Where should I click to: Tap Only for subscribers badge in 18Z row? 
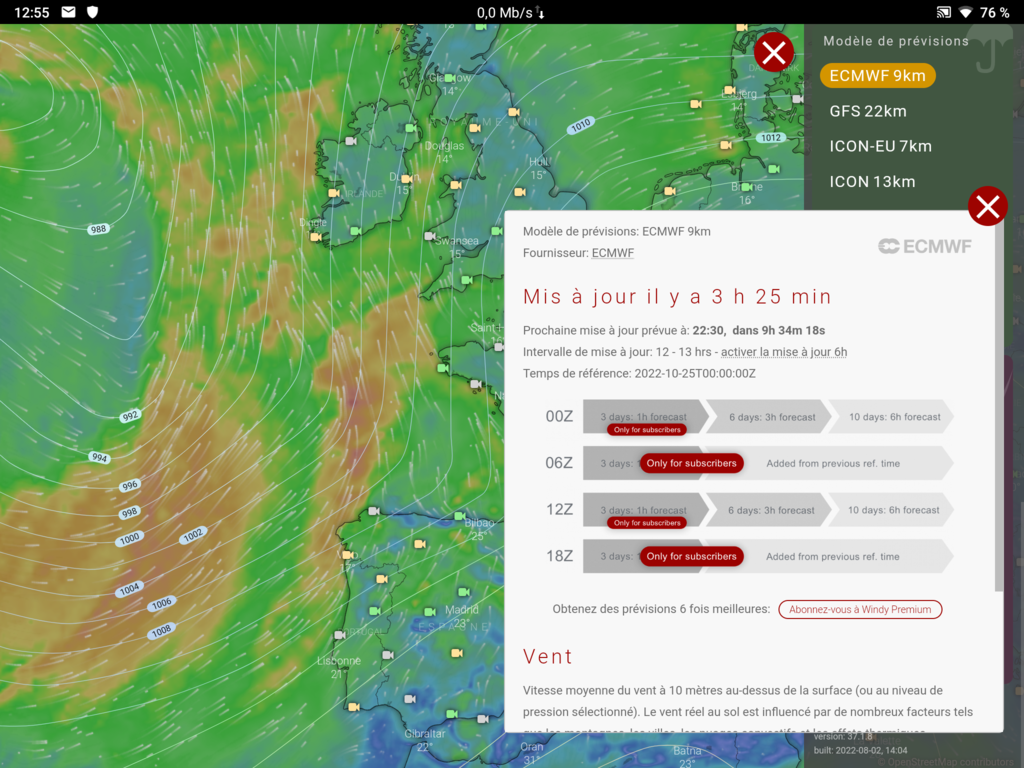tap(692, 556)
